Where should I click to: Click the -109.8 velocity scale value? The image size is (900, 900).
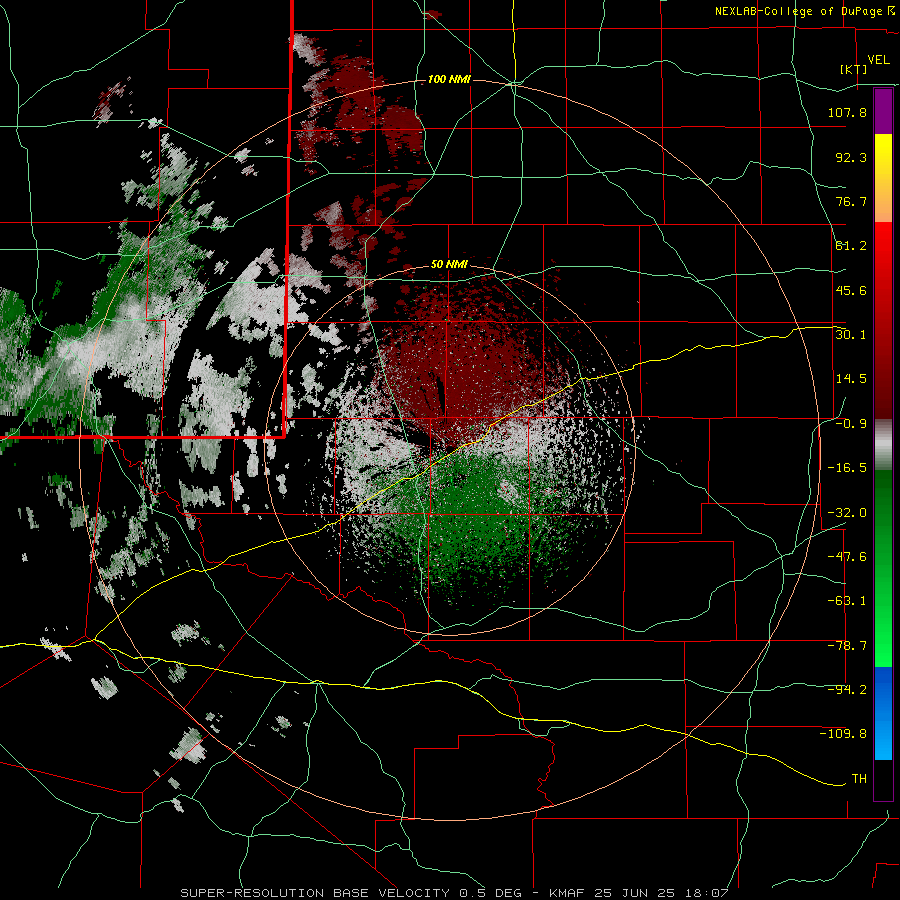coord(843,734)
